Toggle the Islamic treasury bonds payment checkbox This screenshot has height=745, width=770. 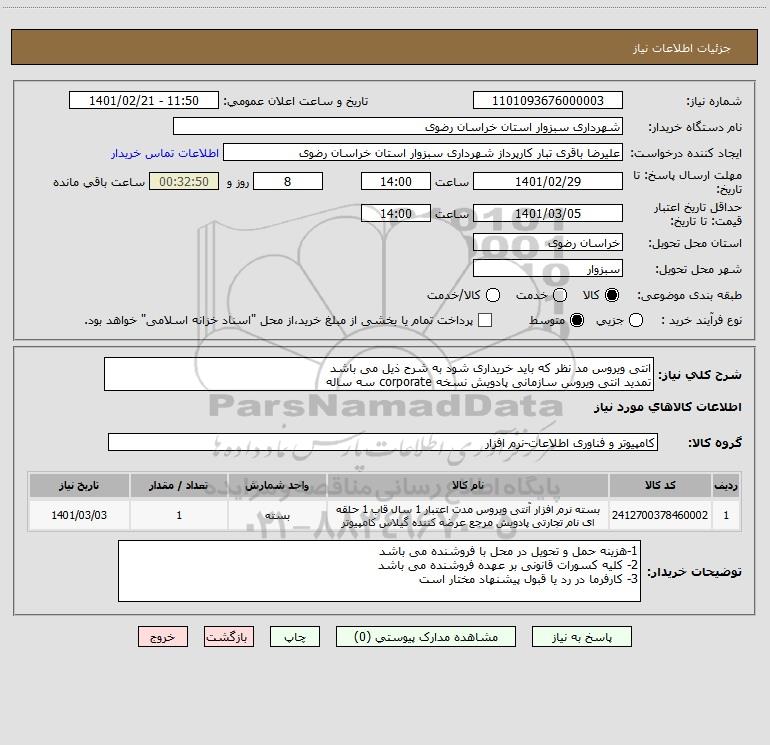click(x=485, y=320)
